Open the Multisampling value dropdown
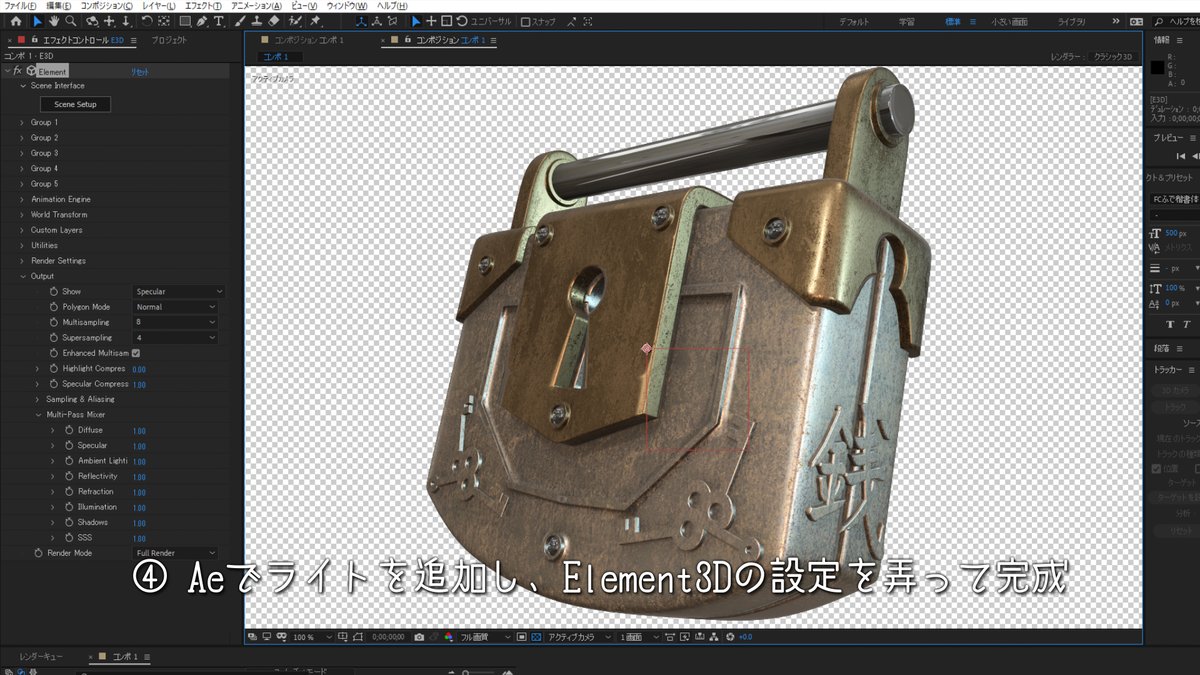 [175, 322]
